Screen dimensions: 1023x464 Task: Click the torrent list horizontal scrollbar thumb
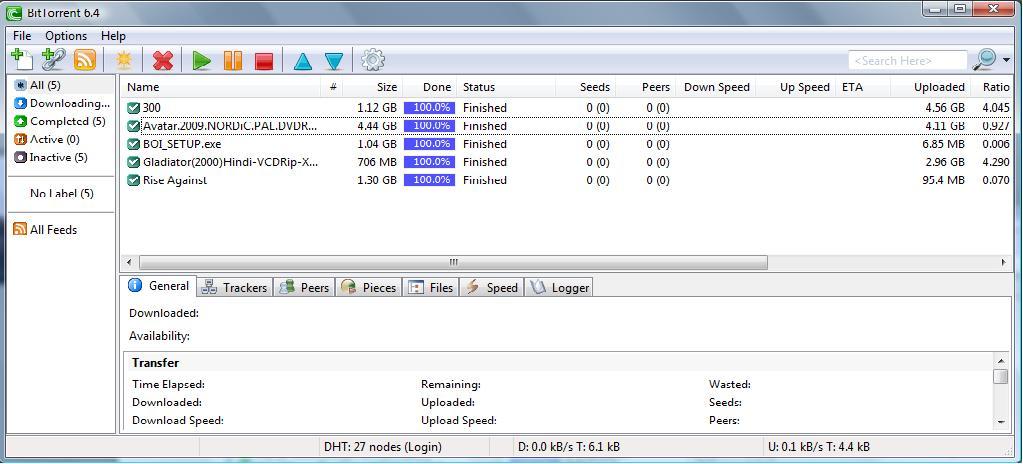coord(453,262)
